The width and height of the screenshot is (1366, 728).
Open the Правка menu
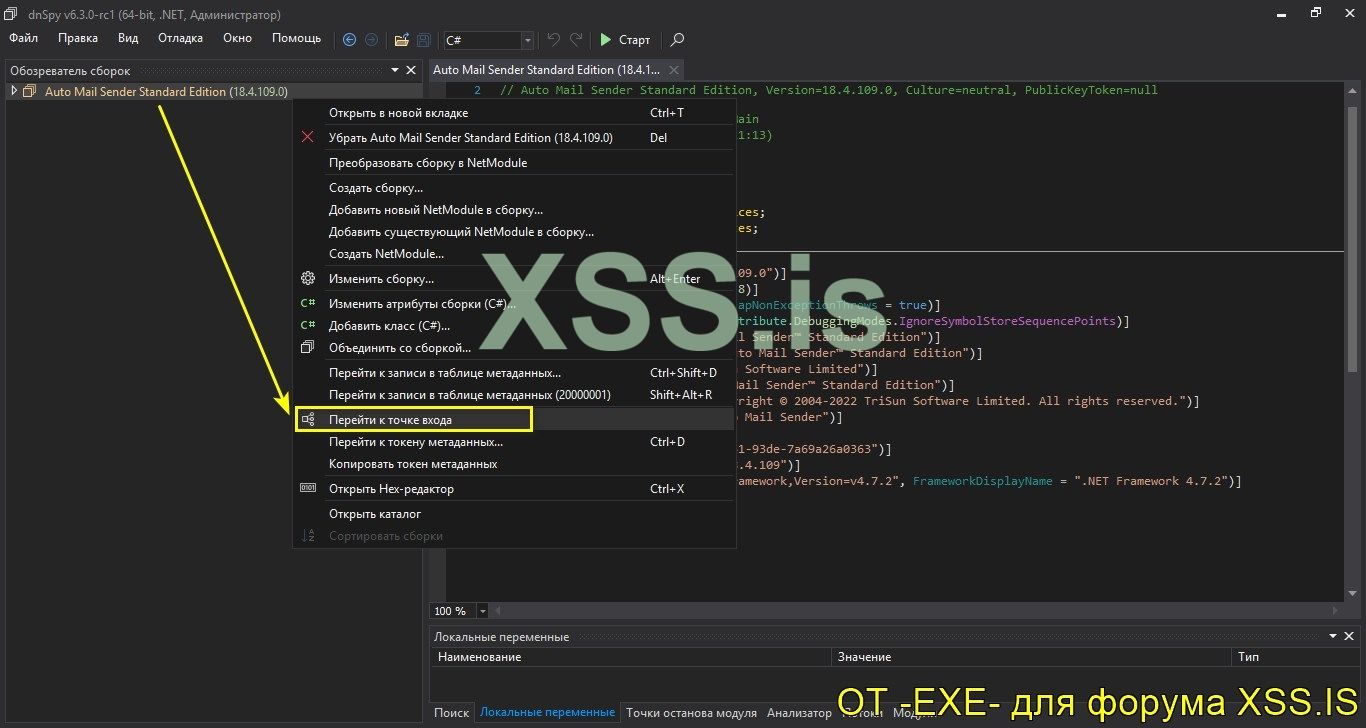coord(78,38)
